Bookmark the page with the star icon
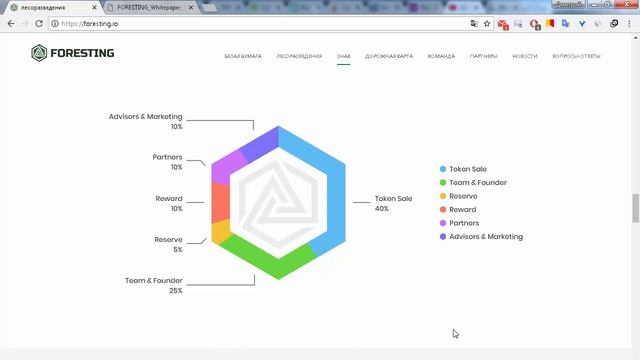The image size is (640, 360). pyautogui.click(x=487, y=24)
